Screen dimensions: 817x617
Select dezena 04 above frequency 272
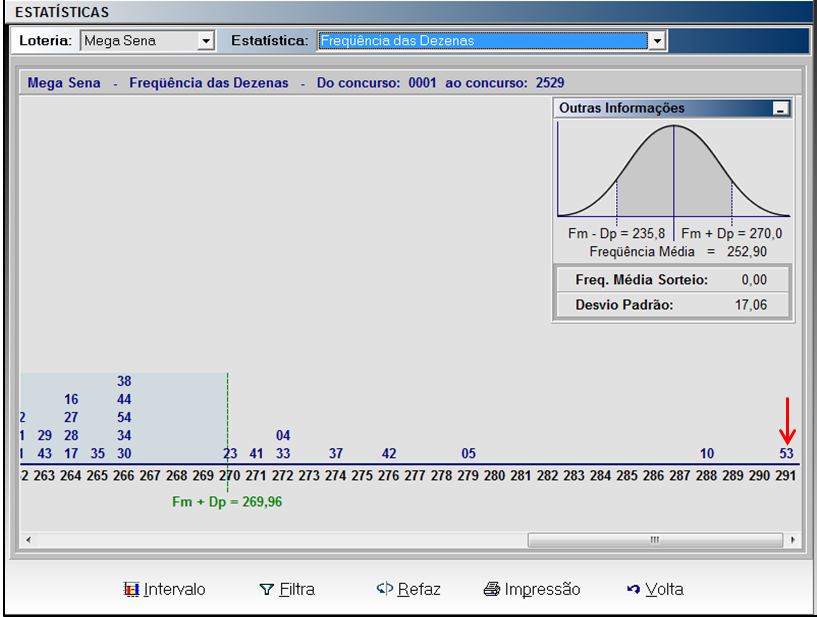click(x=283, y=435)
